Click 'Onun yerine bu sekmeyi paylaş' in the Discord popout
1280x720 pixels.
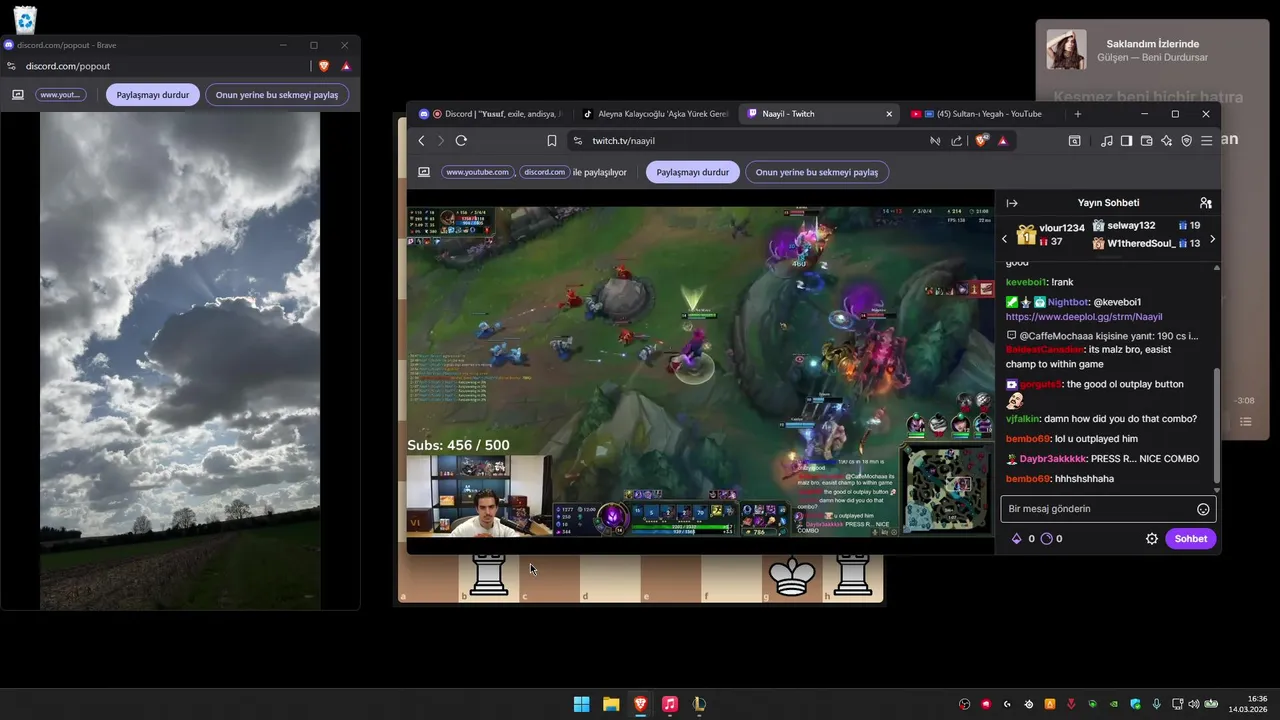tap(277, 95)
